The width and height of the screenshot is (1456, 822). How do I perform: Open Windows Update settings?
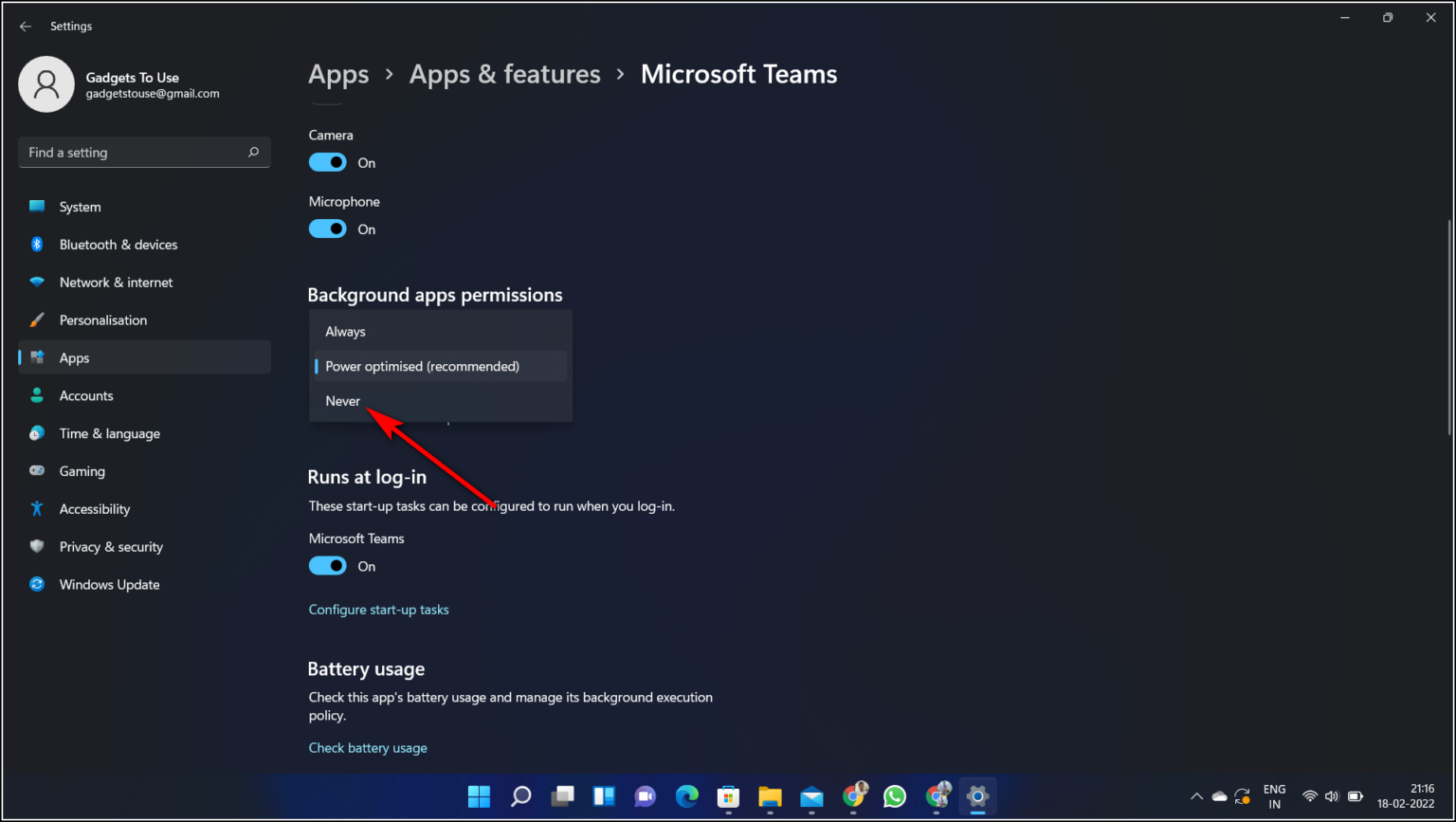click(x=109, y=584)
